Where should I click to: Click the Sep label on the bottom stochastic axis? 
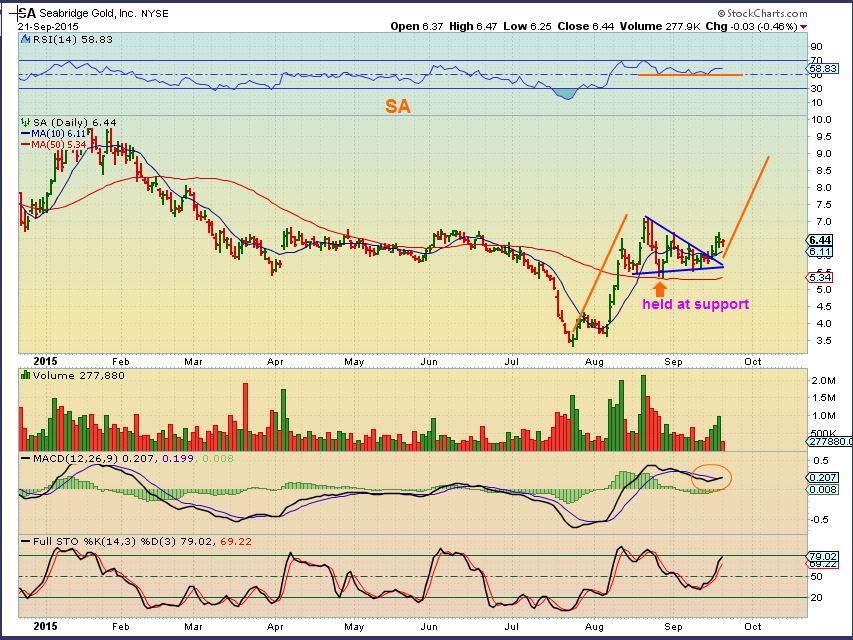pyautogui.click(x=673, y=626)
